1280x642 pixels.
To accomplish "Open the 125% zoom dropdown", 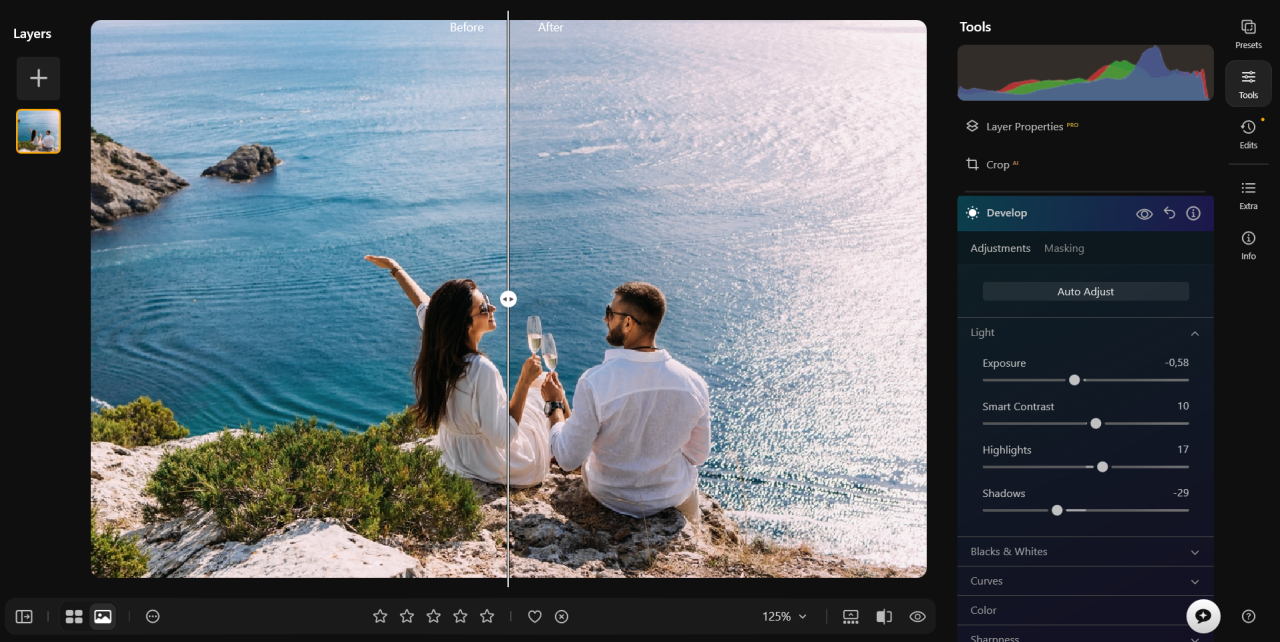I will tap(785, 617).
